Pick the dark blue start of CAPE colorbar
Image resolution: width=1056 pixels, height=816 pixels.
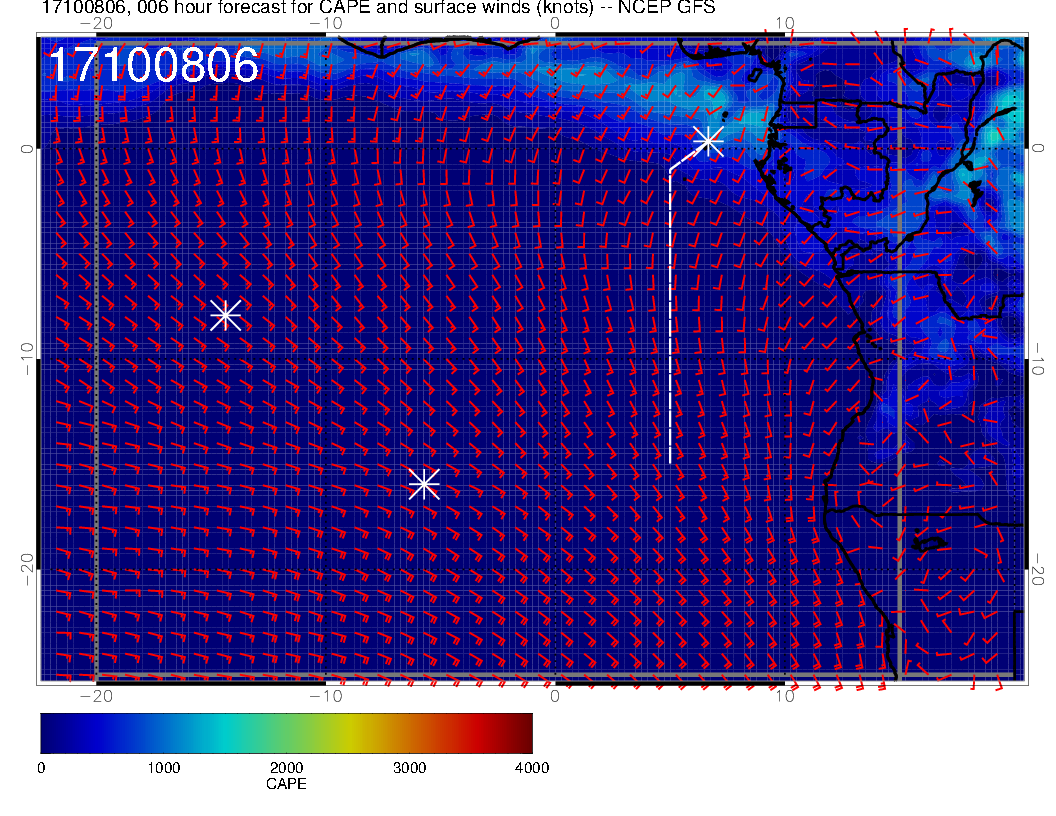click(48, 732)
